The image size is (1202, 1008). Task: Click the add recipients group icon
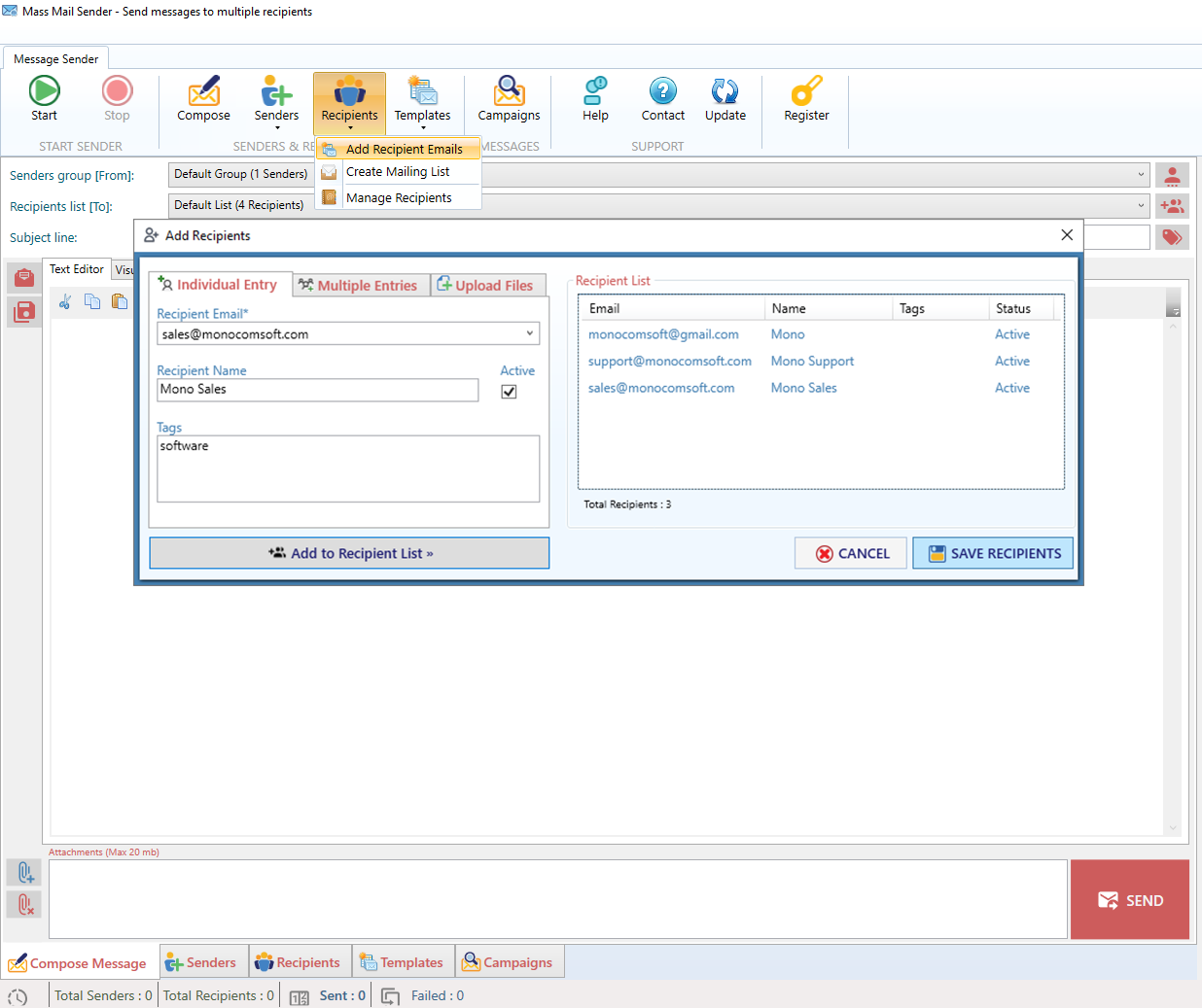[x=1172, y=206]
